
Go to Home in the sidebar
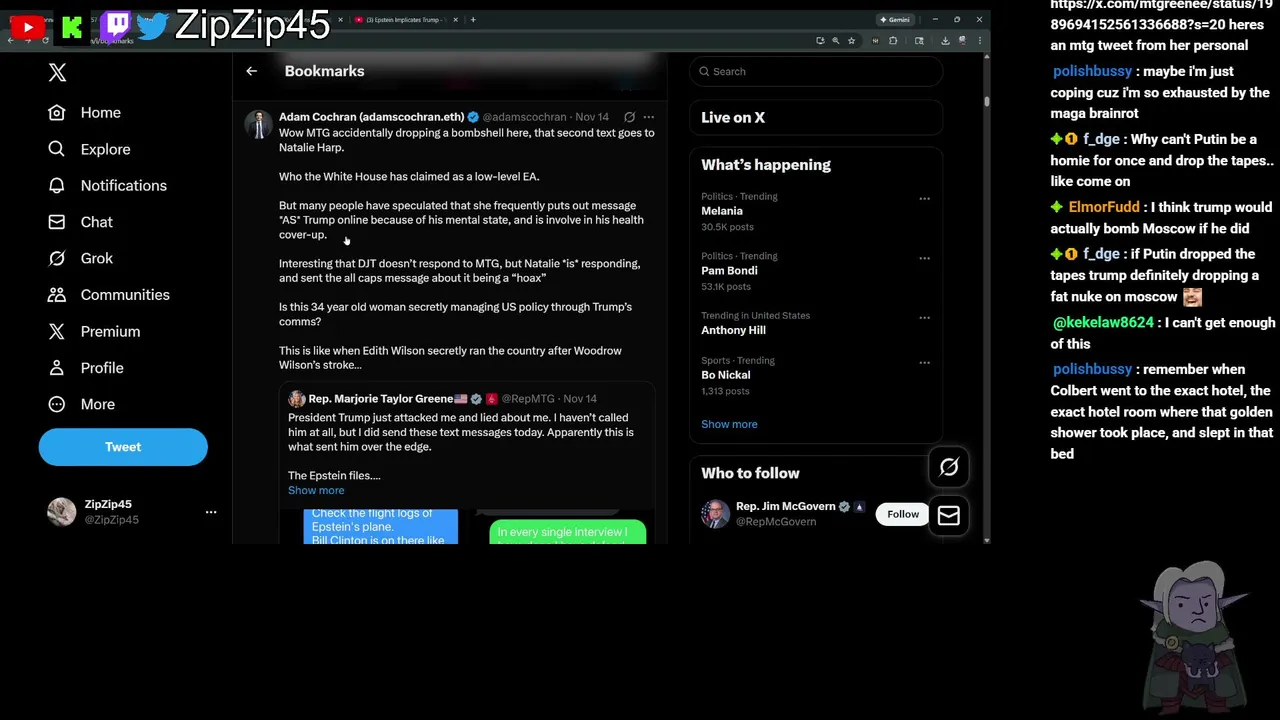tap(85, 113)
